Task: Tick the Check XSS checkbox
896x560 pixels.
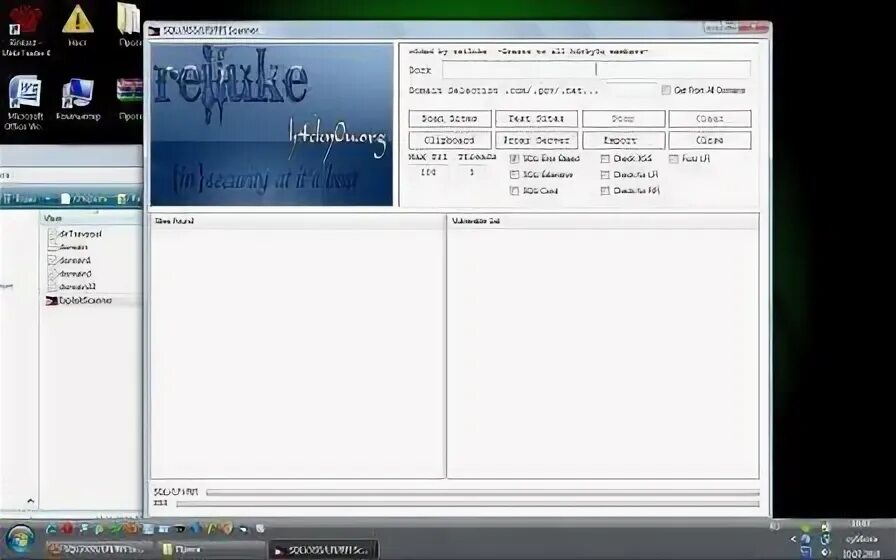Action: pos(605,158)
